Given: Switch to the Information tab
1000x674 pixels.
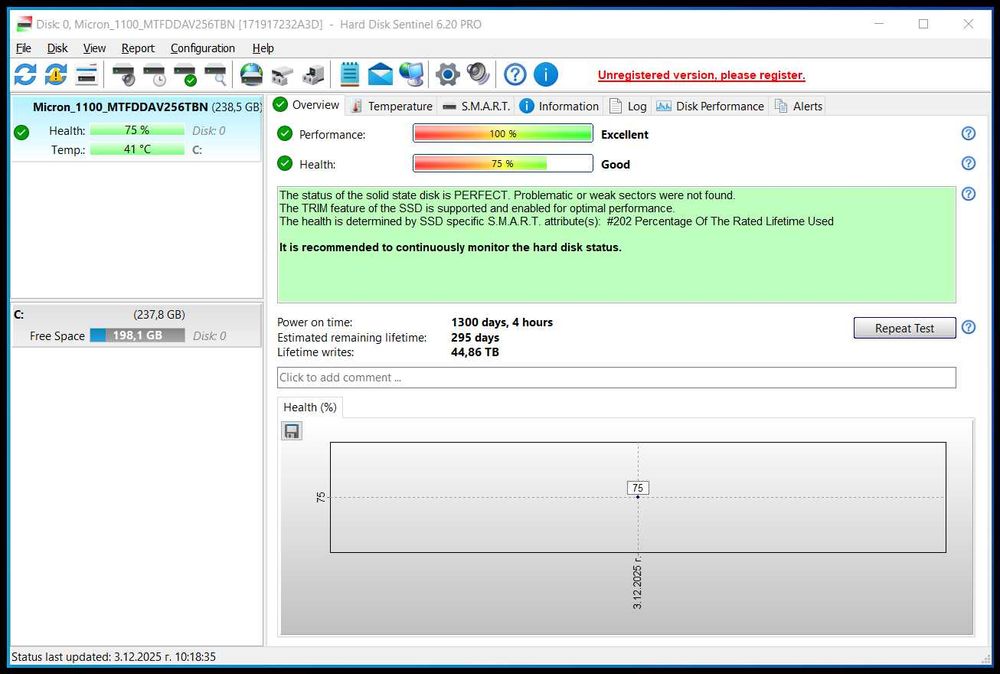Looking at the screenshot, I should pyautogui.click(x=559, y=106).
